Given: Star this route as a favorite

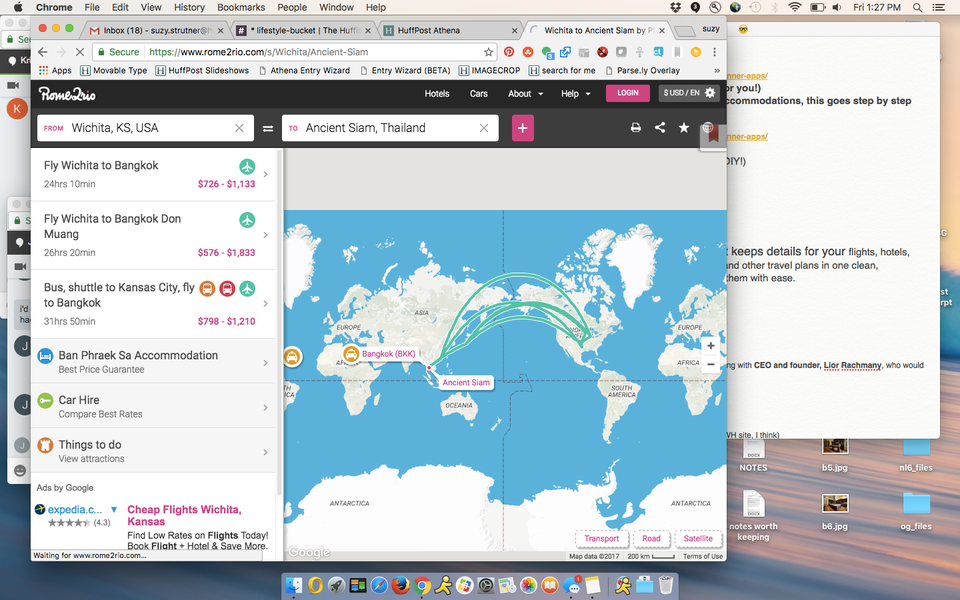Looking at the screenshot, I should point(684,127).
